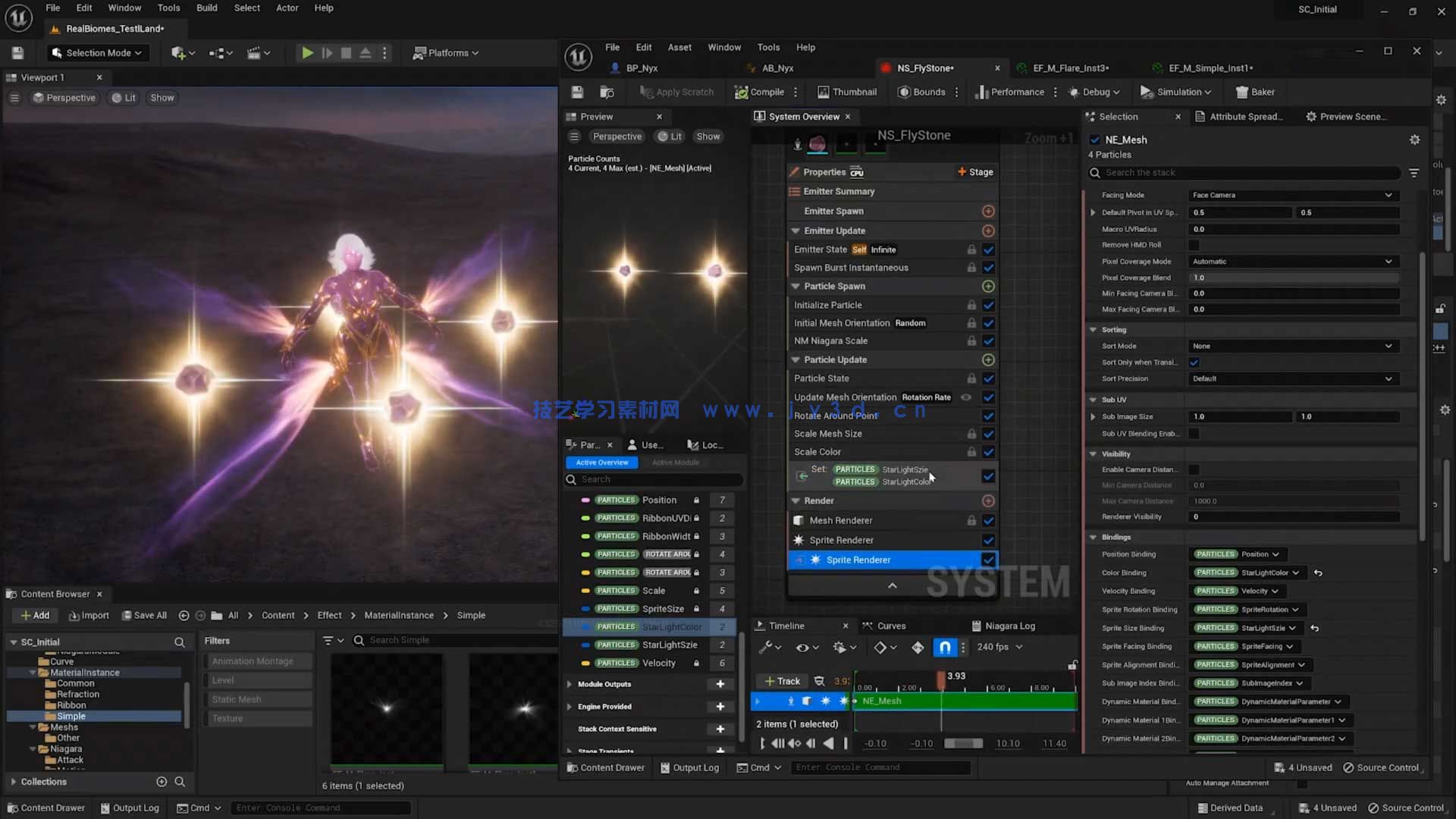Screen dimensions: 1456x819
Task: Reset the Color Binding value with the arrow icon
Action: [1318, 573]
